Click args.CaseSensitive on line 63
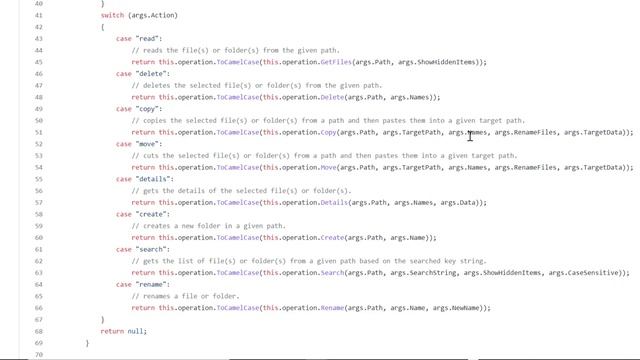Image resolution: width=640 pixels, height=360 pixels. (x=583, y=273)
